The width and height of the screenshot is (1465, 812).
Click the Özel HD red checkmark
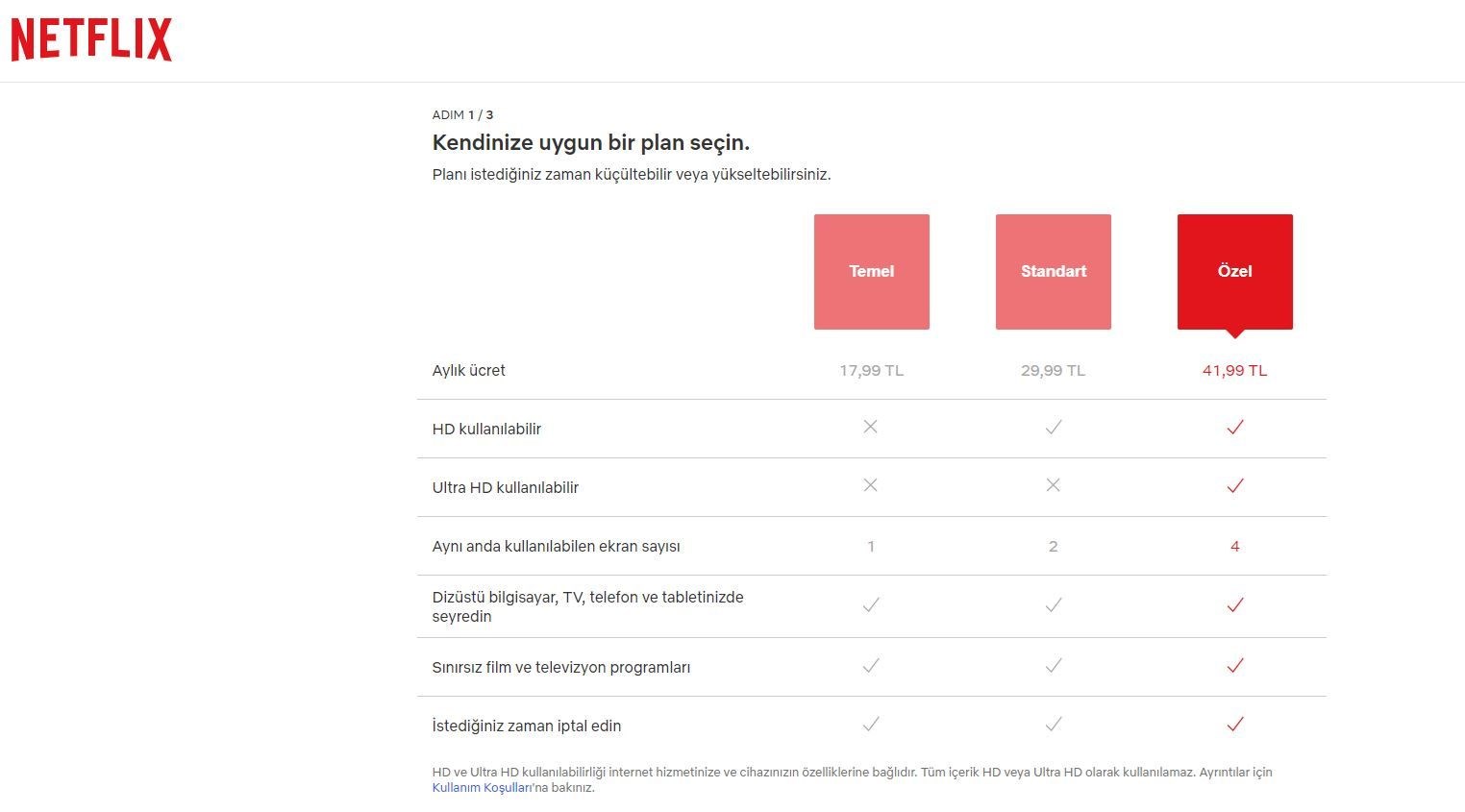click(x=1235, y=428)
